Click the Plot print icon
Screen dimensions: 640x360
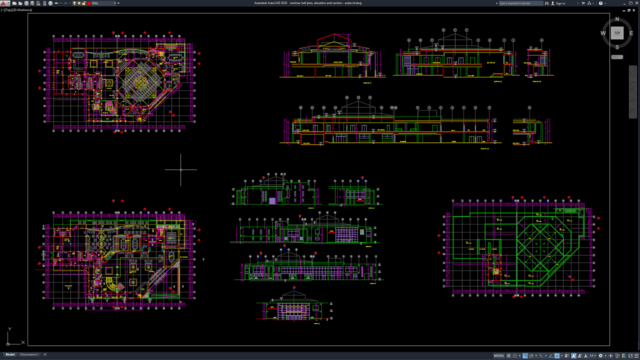(50, 3)
